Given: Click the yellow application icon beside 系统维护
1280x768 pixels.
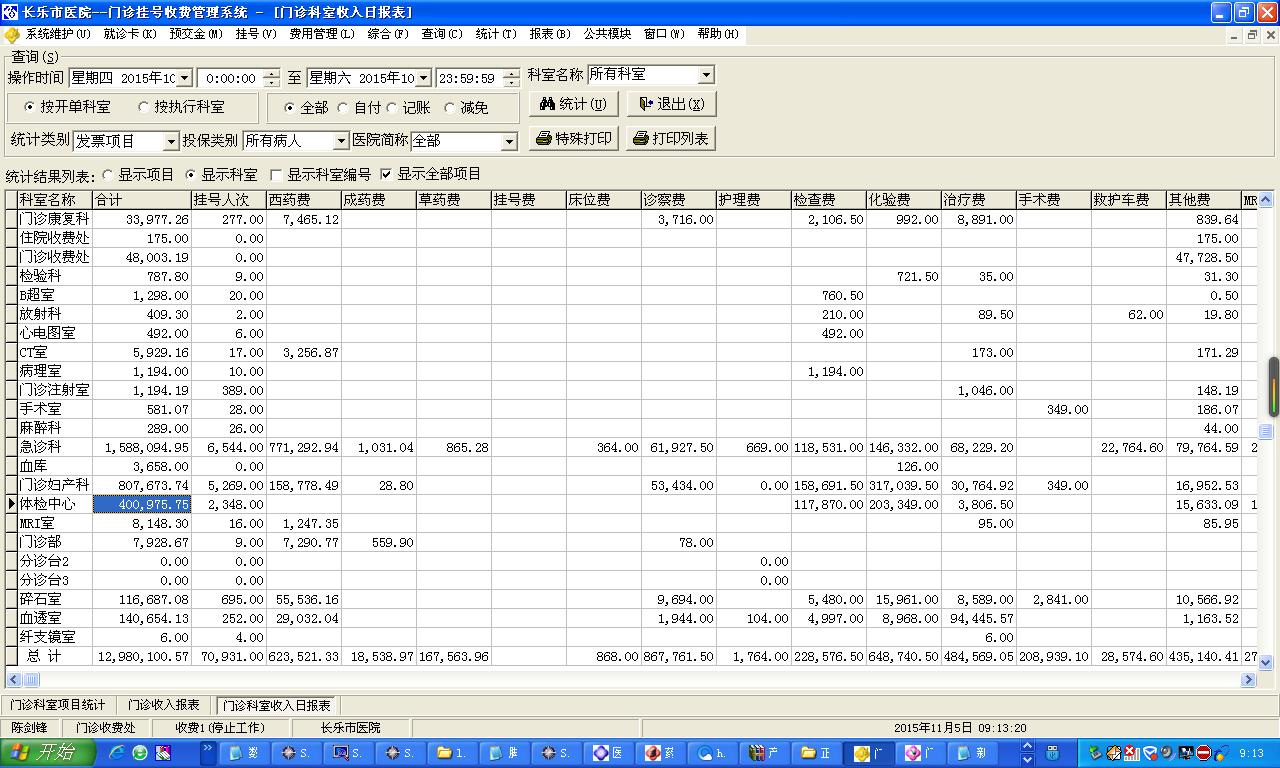Looking at the screenshot, I should pos(12,35).
